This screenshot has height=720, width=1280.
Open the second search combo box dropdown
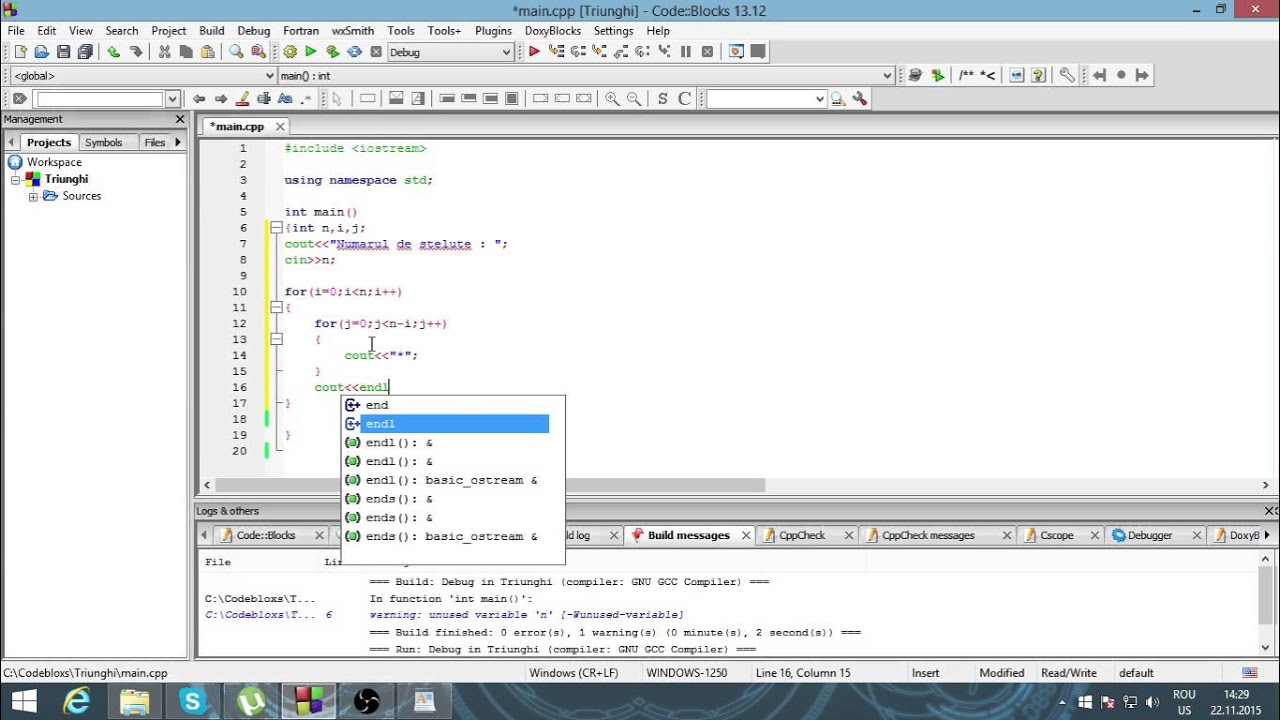click(x=819, y=99)
